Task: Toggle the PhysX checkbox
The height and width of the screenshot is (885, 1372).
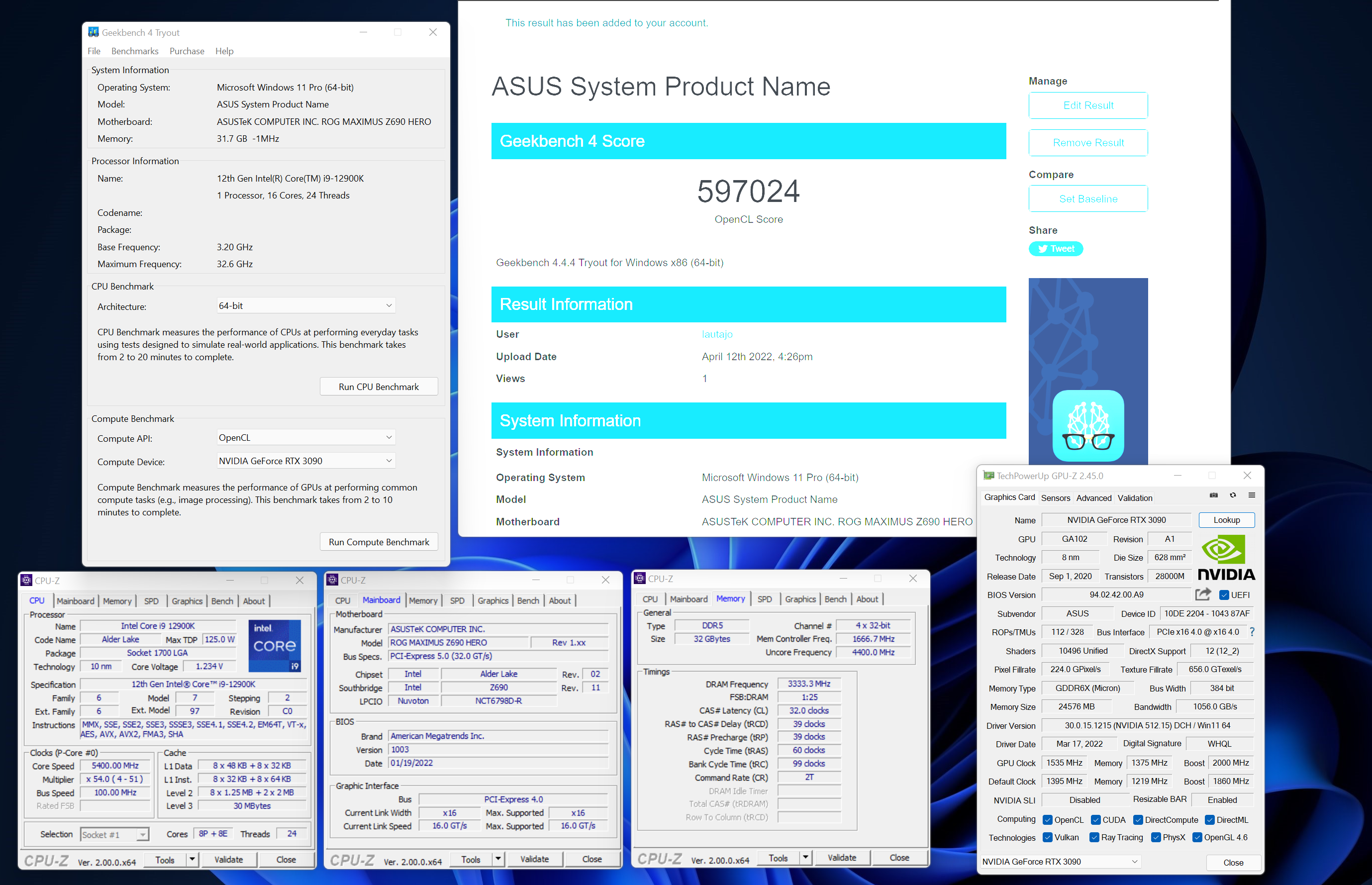Action: tap(1156, 837)
